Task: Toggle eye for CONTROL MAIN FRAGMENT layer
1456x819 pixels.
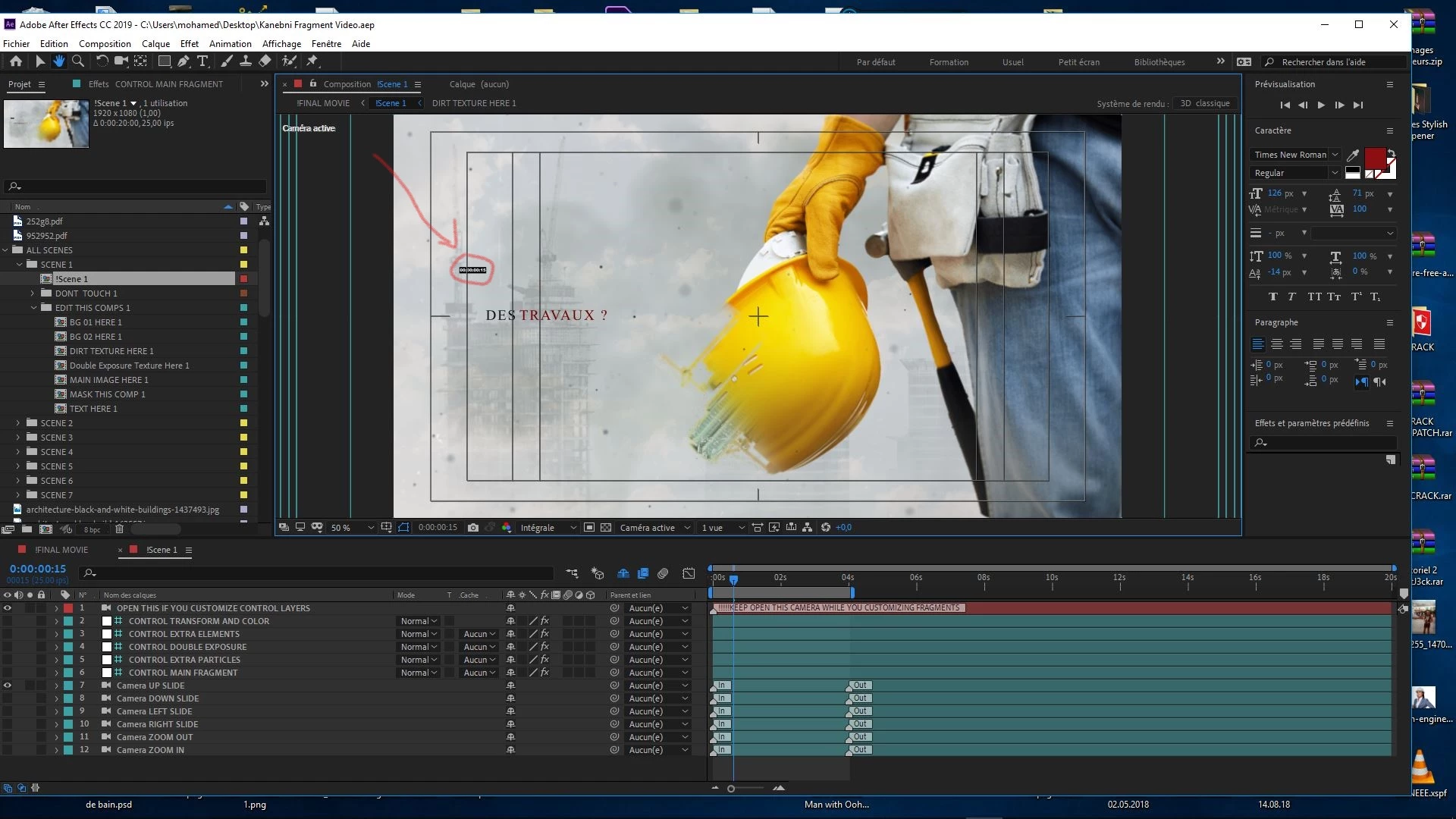Action: (x=8, y=673)
